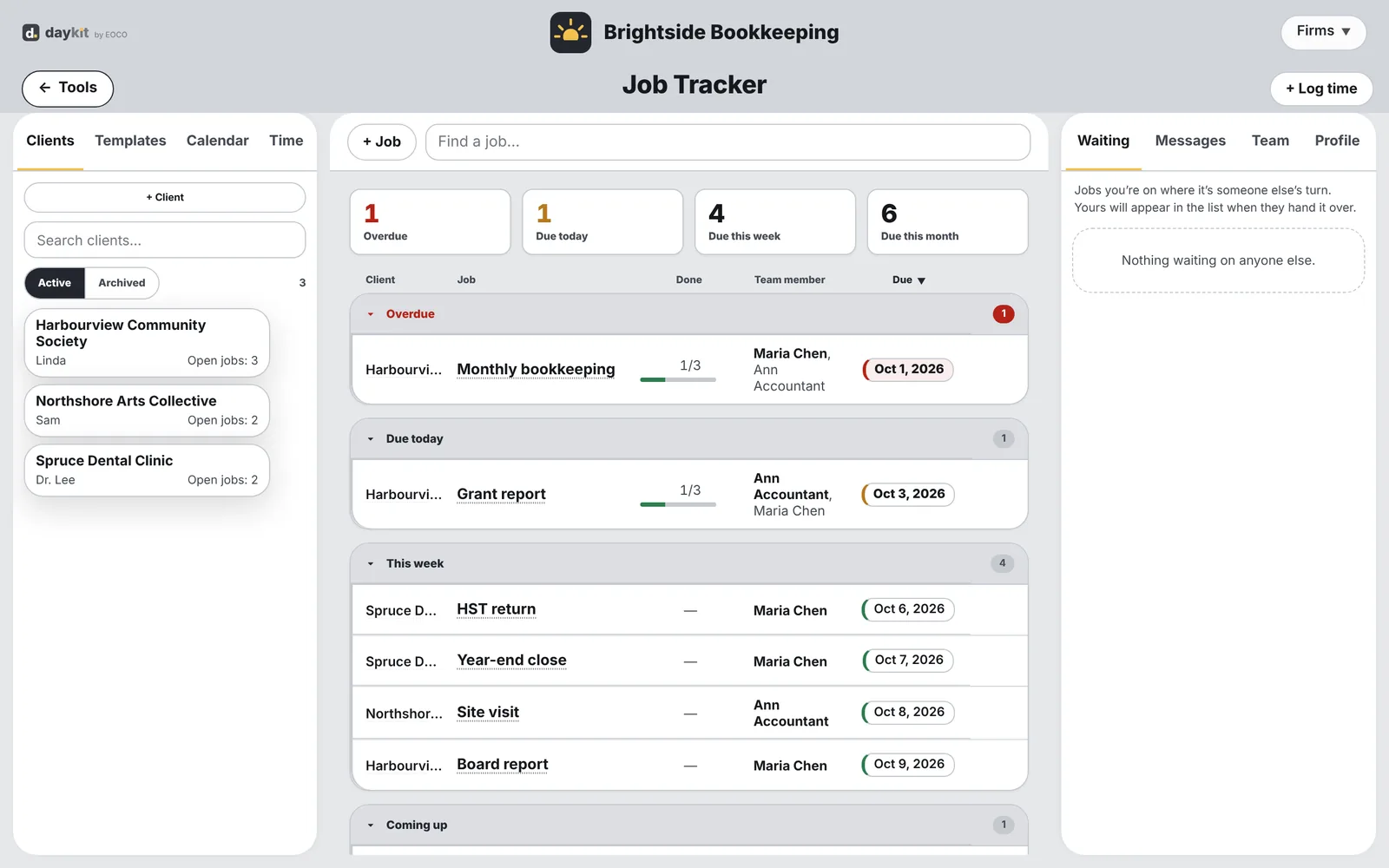The height and width of the screenshot is (868, 1389).
Task: Click the Due this month summary card
Action: [x=948, y=222]
